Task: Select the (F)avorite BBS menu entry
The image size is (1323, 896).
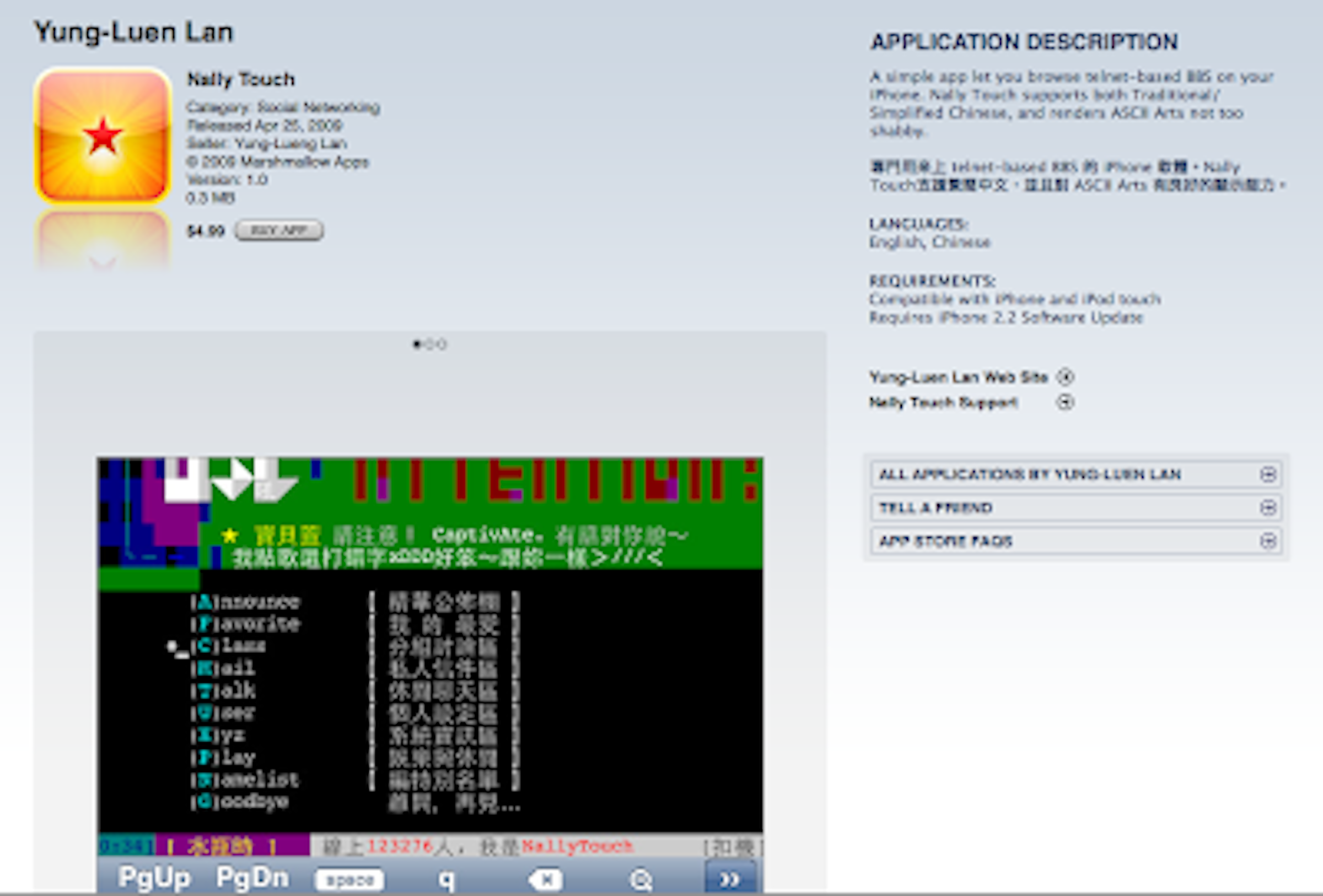Action: (245, 623)
